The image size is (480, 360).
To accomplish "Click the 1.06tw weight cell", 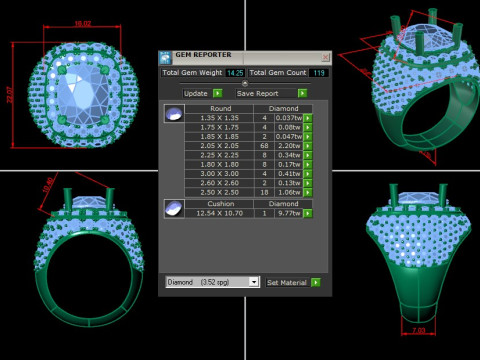I will click(x=289, y=192).
